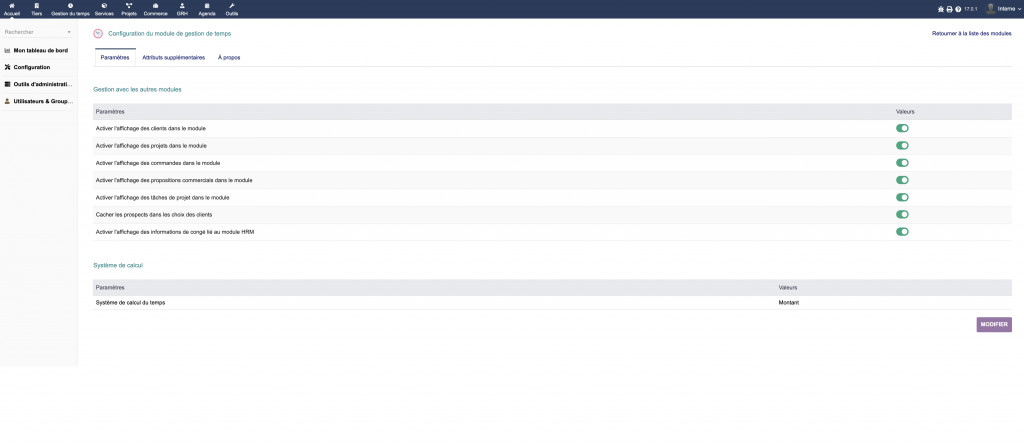Click the bug report icon

click(940, 9)
